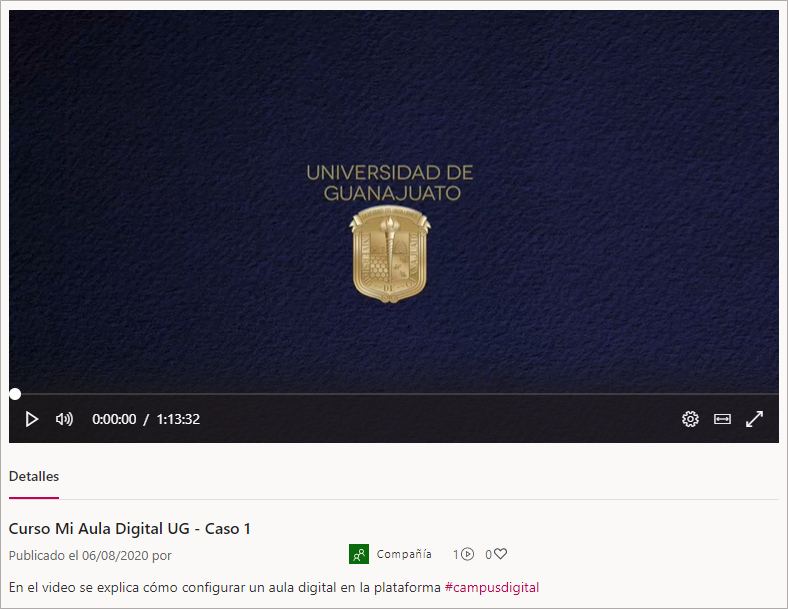Open video settings gear
Image resolution: width=788 pixels, height=609 pixels.
point(690,419)
